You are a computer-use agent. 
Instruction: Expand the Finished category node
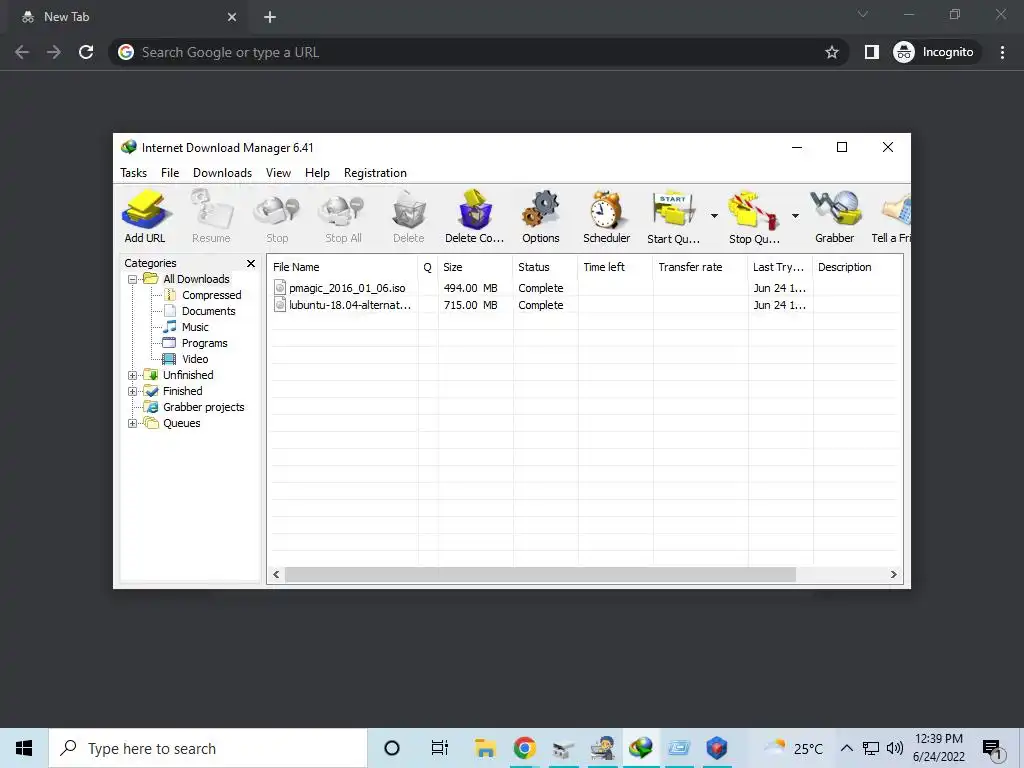pyautogui.click(x=133, y=391)
